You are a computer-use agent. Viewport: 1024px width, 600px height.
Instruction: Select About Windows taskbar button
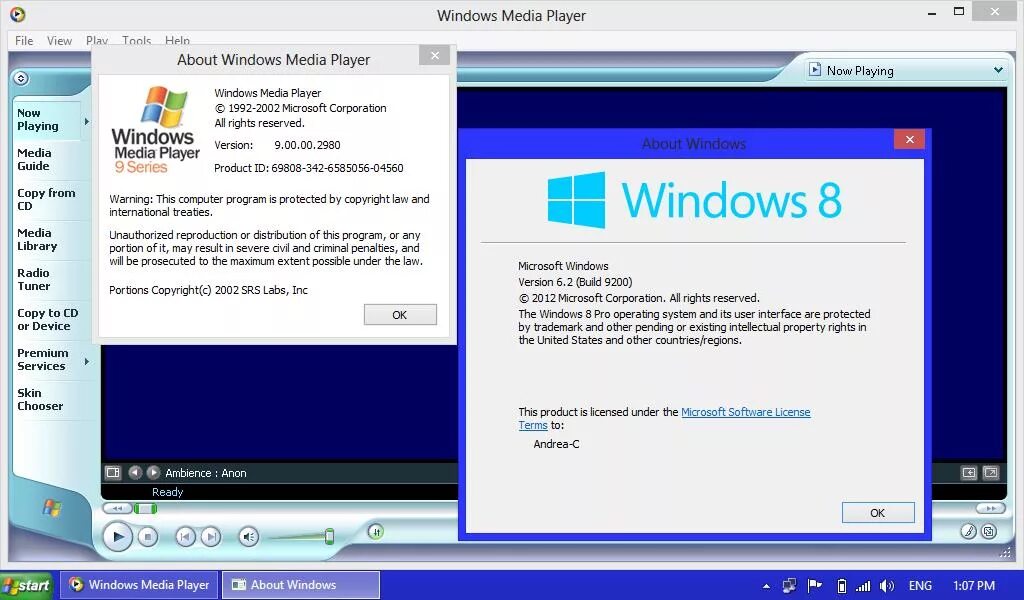point(301,585)
